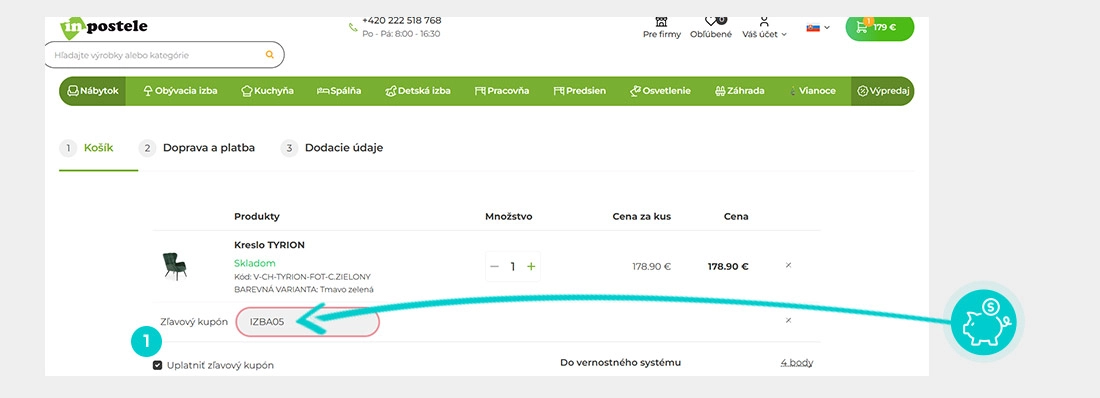Open the Spálňa category

click(x=339, y=91)
